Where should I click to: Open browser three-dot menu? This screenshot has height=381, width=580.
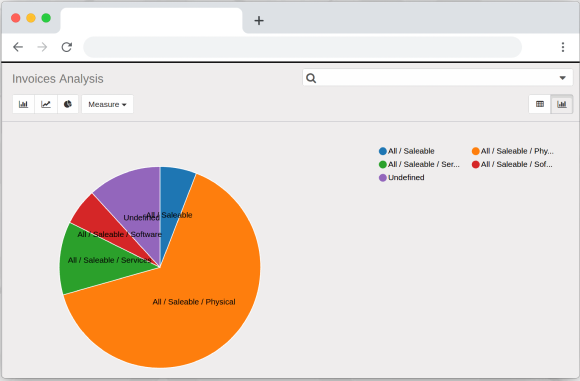click(x=563, y=47)
